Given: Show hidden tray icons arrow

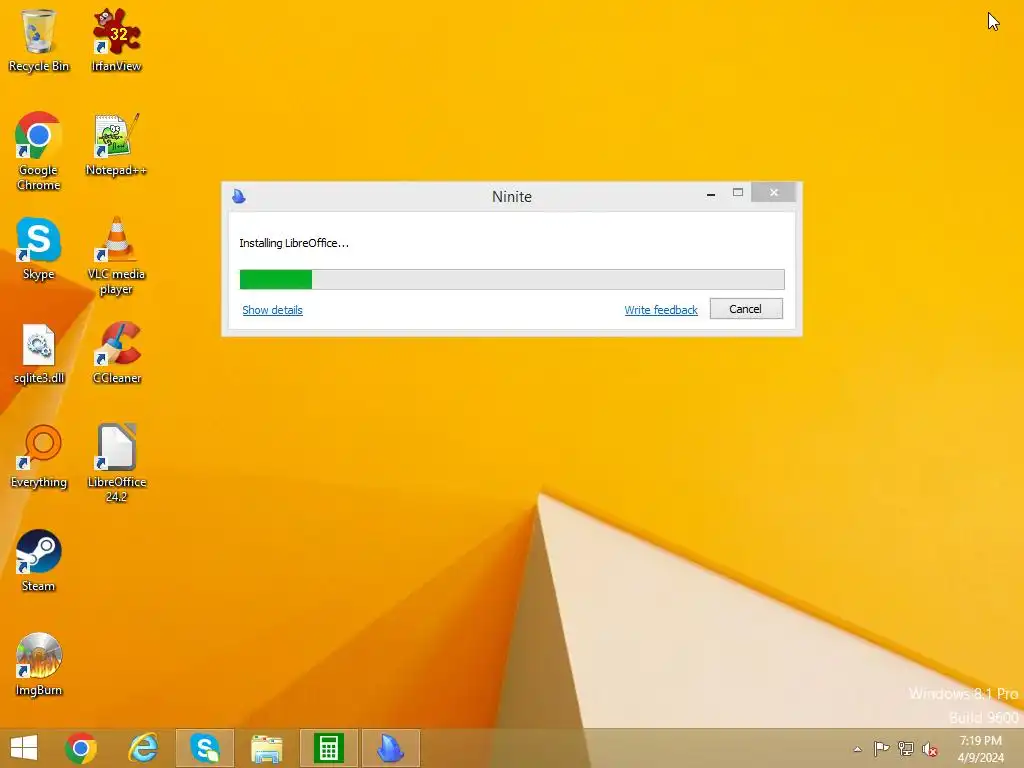Looking at the screenshot, I should (857, 749).
